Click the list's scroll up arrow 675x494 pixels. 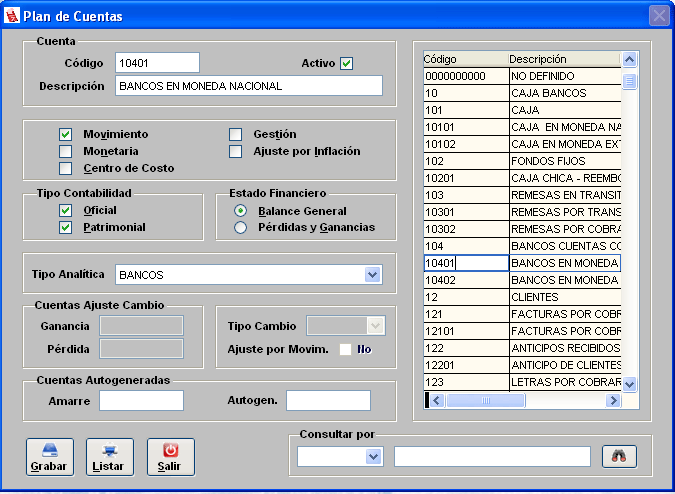click(x=629, y=59)
